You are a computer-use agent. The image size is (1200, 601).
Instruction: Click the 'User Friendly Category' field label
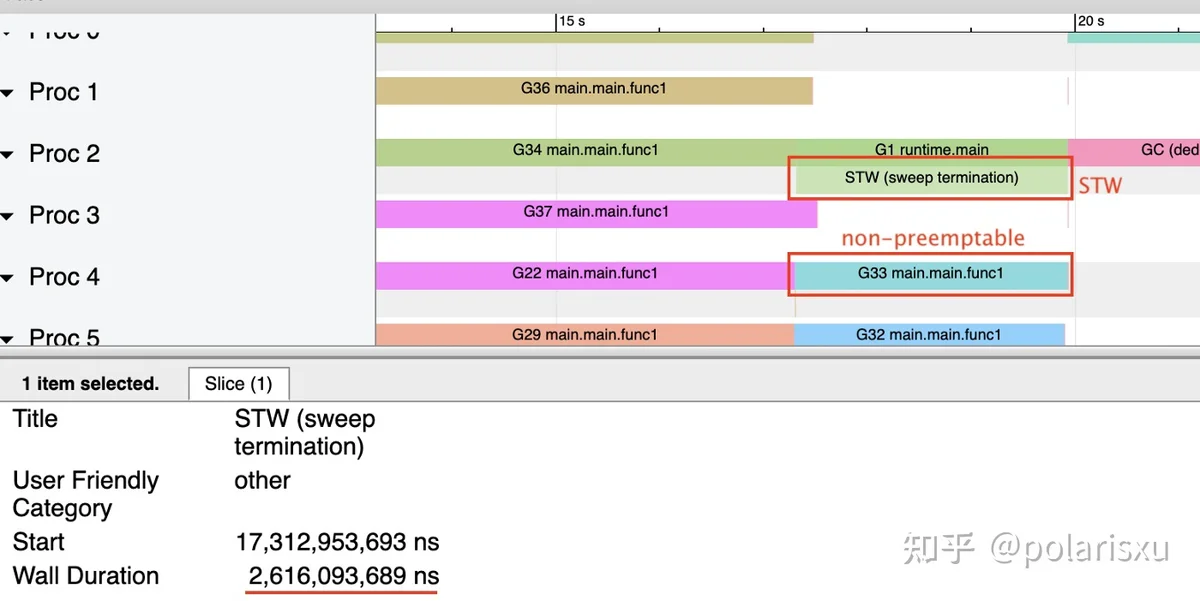pos(86,495)
